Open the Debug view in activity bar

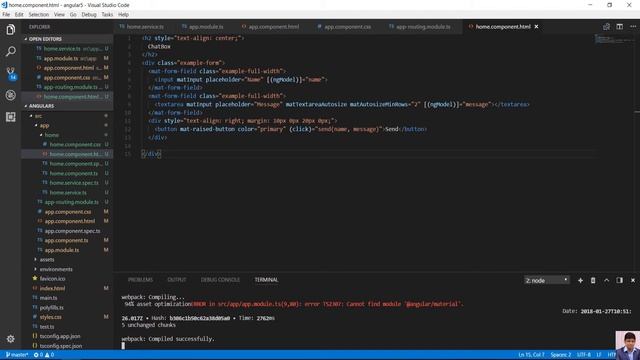pyautogui.click(x=11, y=95)
